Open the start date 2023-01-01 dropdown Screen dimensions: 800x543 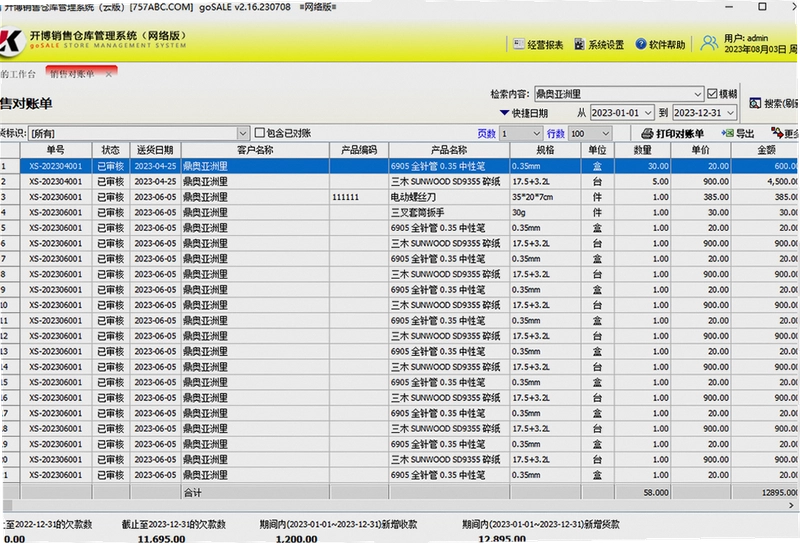648,113
